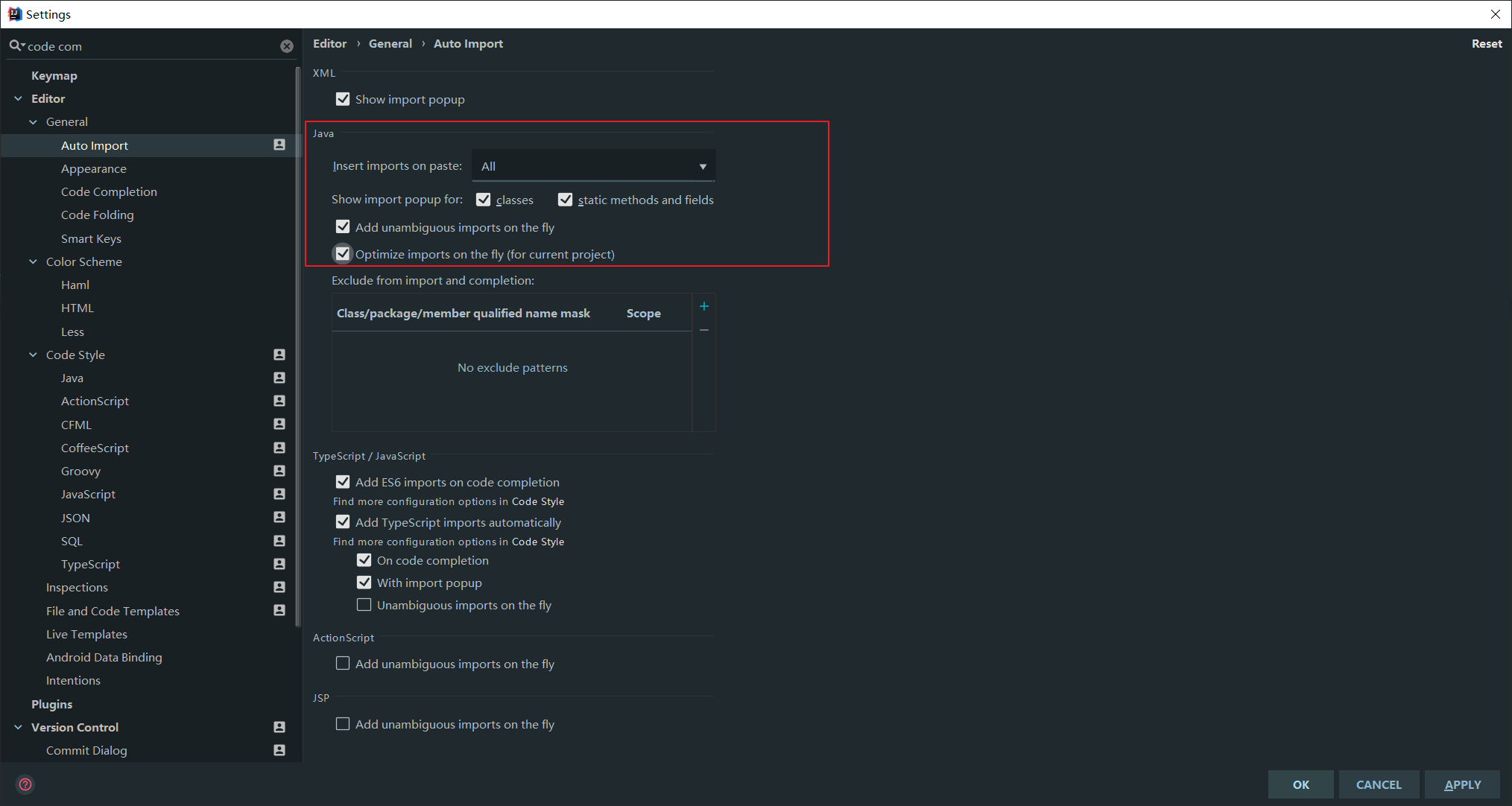Clear the settings search field
The image size is (1512, 806).
287,46
